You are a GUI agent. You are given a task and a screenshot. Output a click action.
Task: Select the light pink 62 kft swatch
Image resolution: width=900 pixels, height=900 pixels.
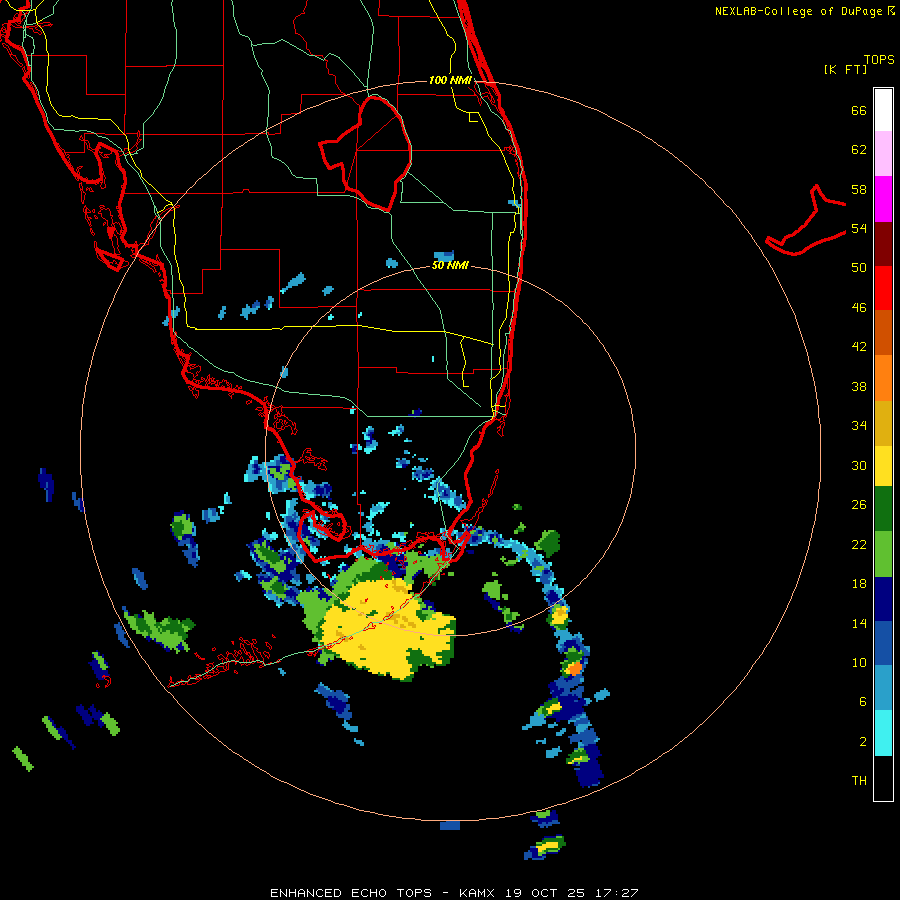point(883,154)
